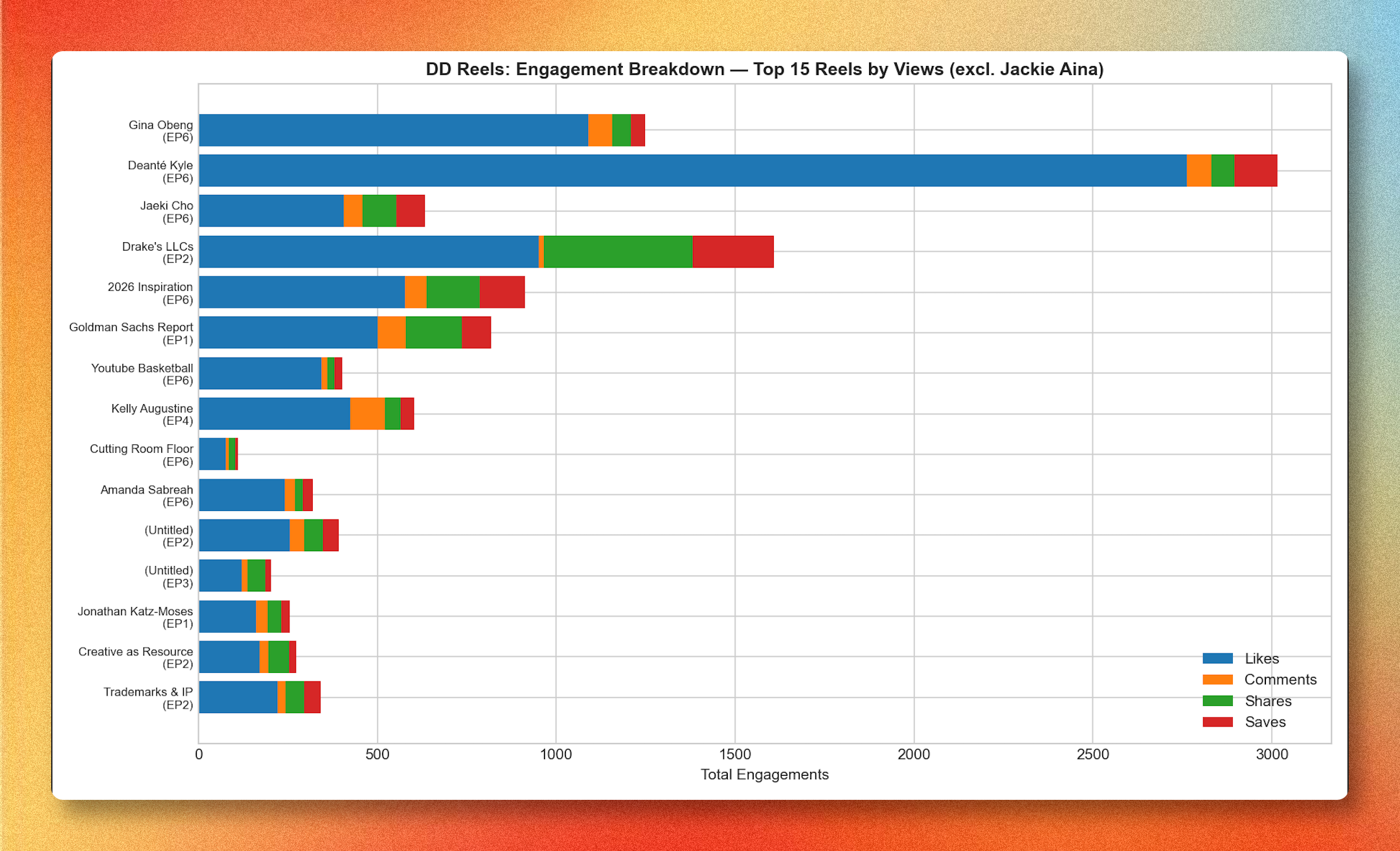This screenshot has width=1400, height=851.
Task: Click Gina Obeng's orange Comments segment
Action: [600, 130]
